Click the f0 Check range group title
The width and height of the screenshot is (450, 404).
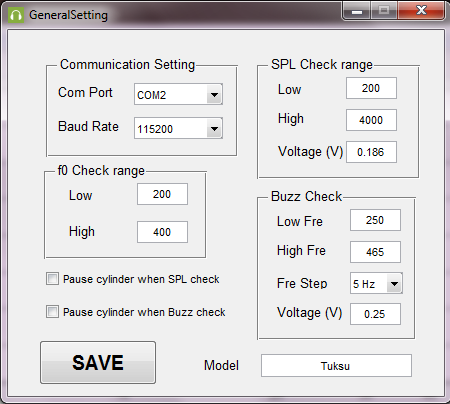(x=101, y=170)
